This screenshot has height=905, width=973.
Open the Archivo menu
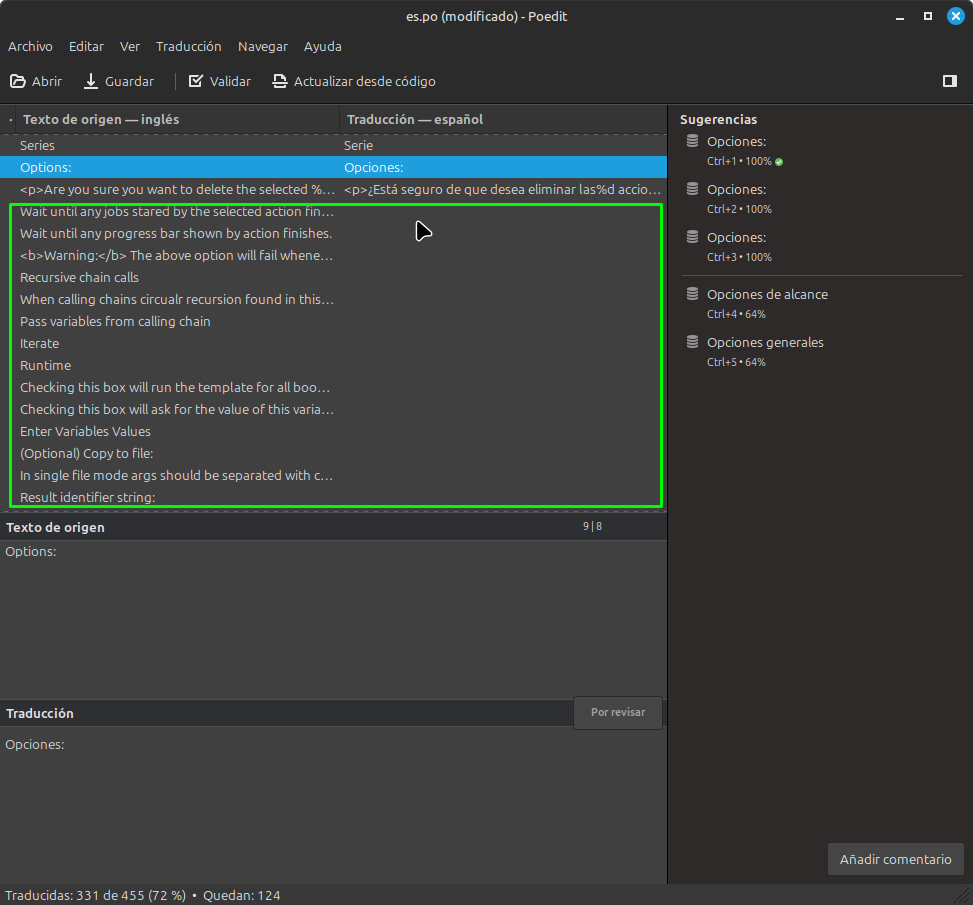click(30, 46)
